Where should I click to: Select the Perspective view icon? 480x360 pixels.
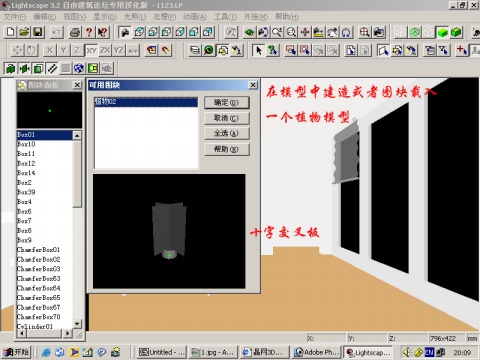125,32
